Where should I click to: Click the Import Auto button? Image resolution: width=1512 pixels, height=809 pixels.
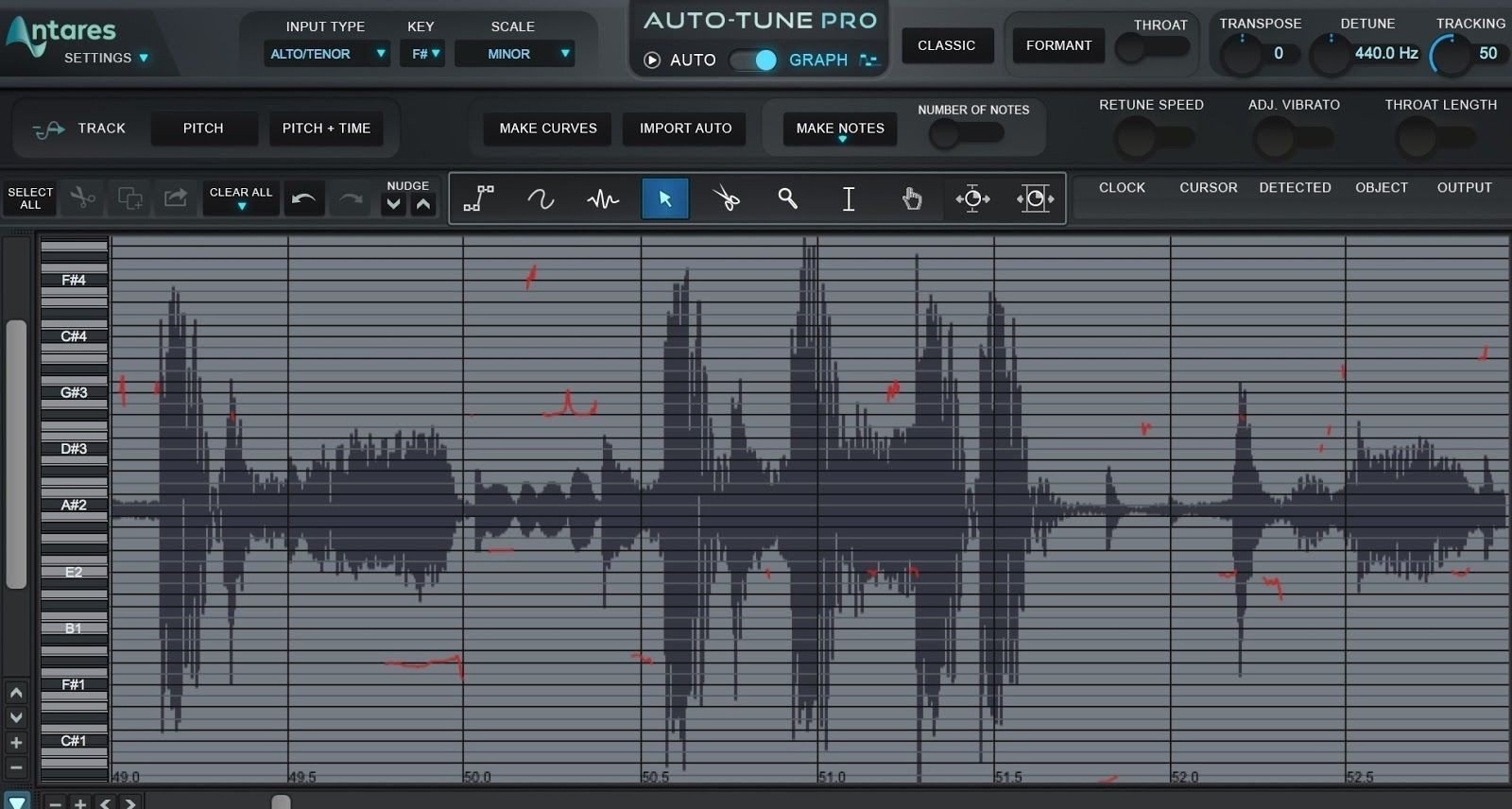(x=685, y=129)
